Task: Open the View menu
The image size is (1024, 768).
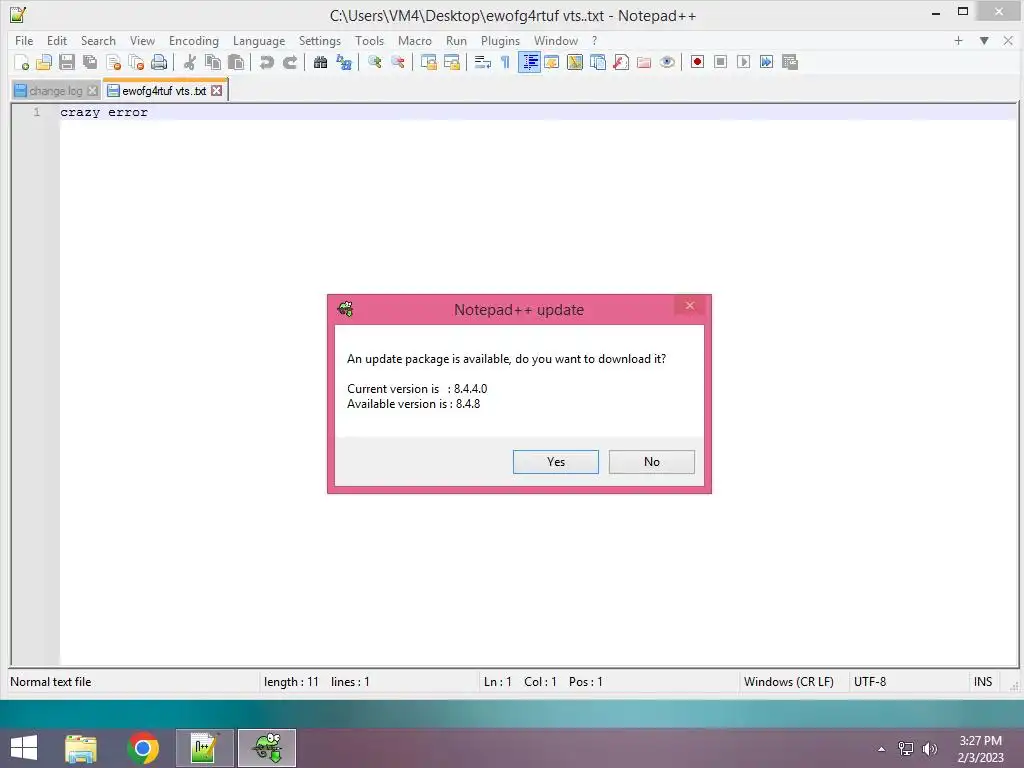Action: tap(142, 40)
